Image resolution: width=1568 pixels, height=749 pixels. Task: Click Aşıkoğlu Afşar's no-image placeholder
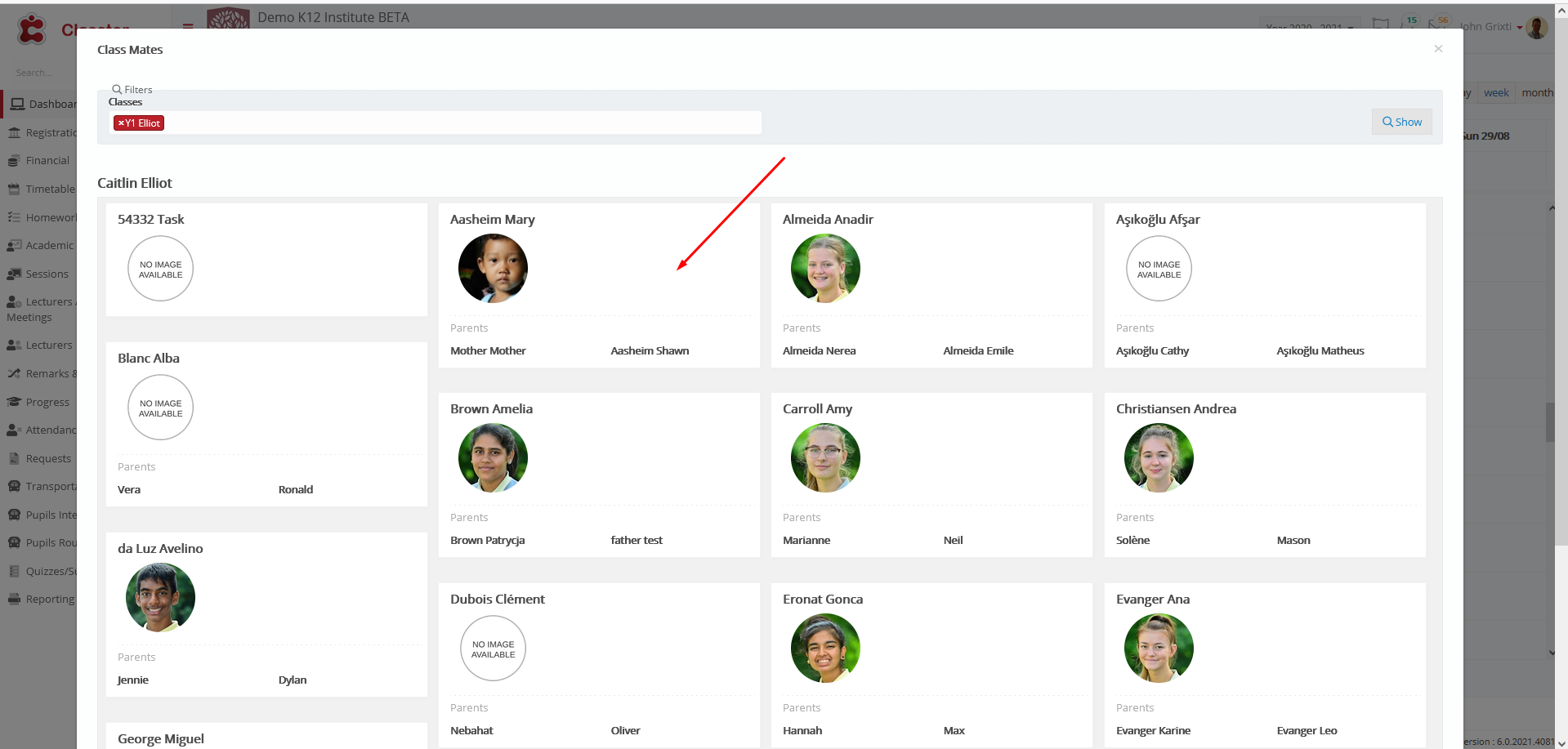pos(1159,269)
